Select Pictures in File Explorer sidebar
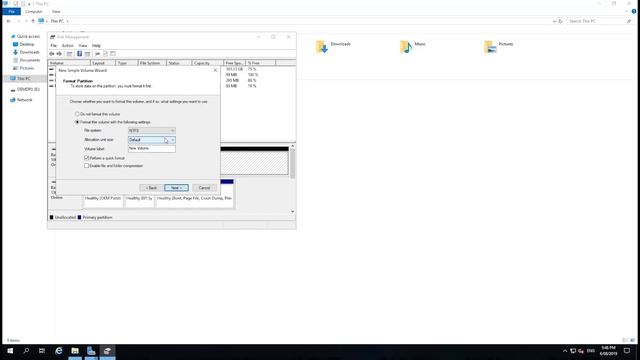 27,68
